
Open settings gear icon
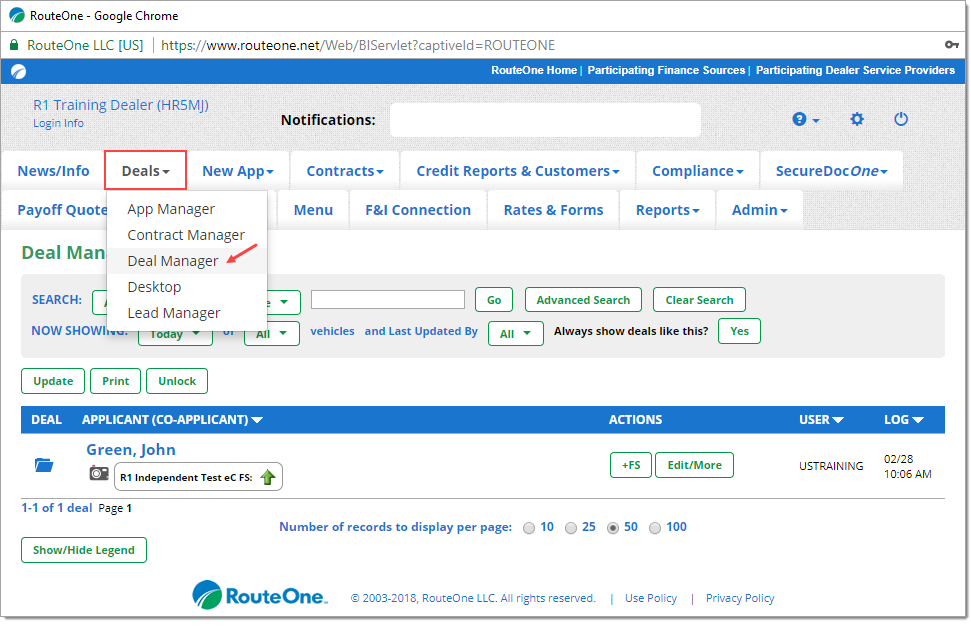pyautogui.click(x=856, y=119)
